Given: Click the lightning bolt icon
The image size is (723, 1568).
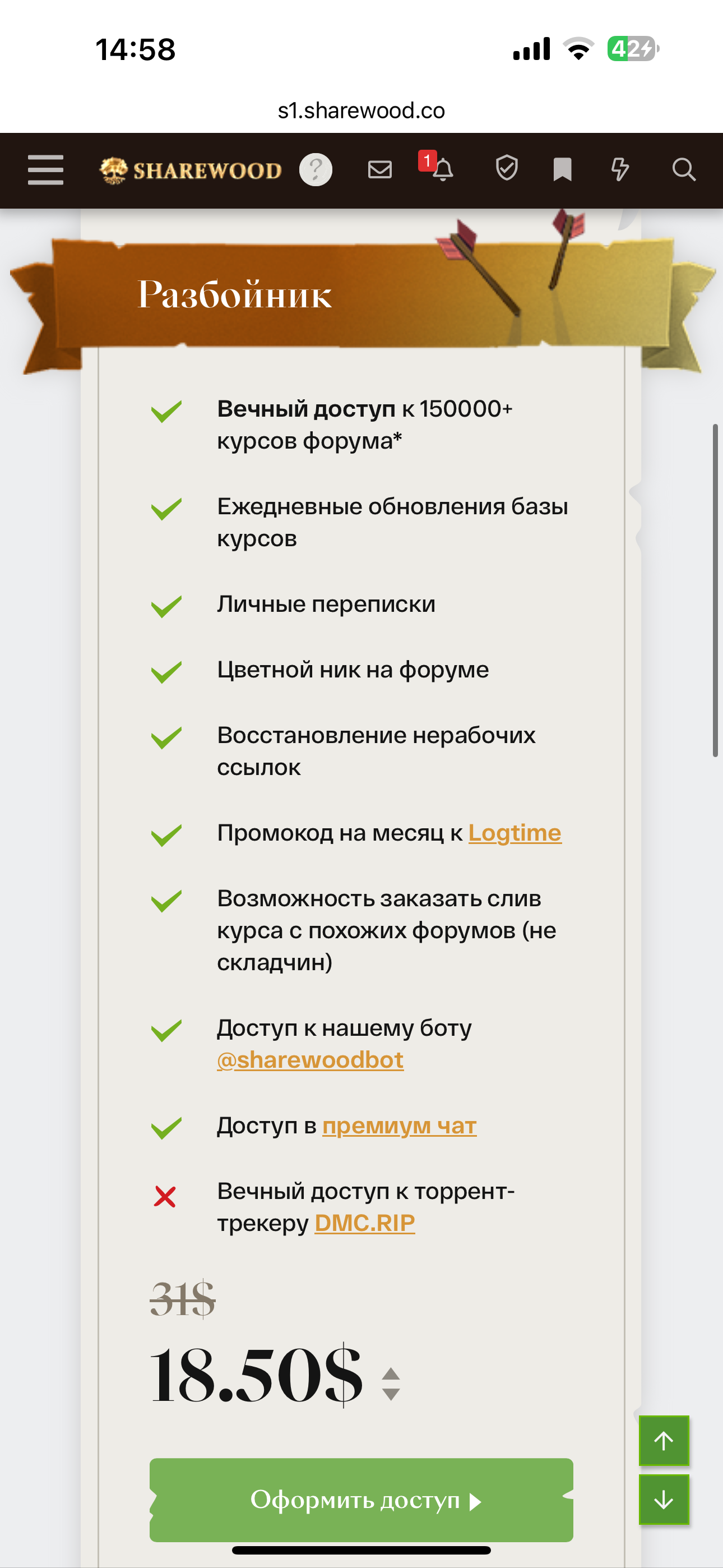Looking at the screenshot, I should (619, 169).
